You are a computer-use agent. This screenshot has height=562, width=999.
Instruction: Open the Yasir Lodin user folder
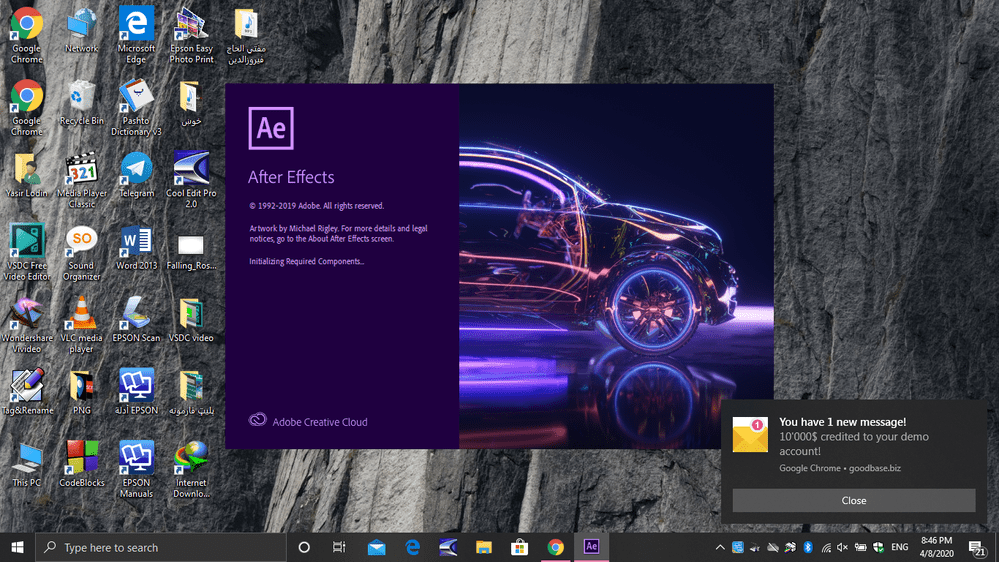[x=27, y=176]
